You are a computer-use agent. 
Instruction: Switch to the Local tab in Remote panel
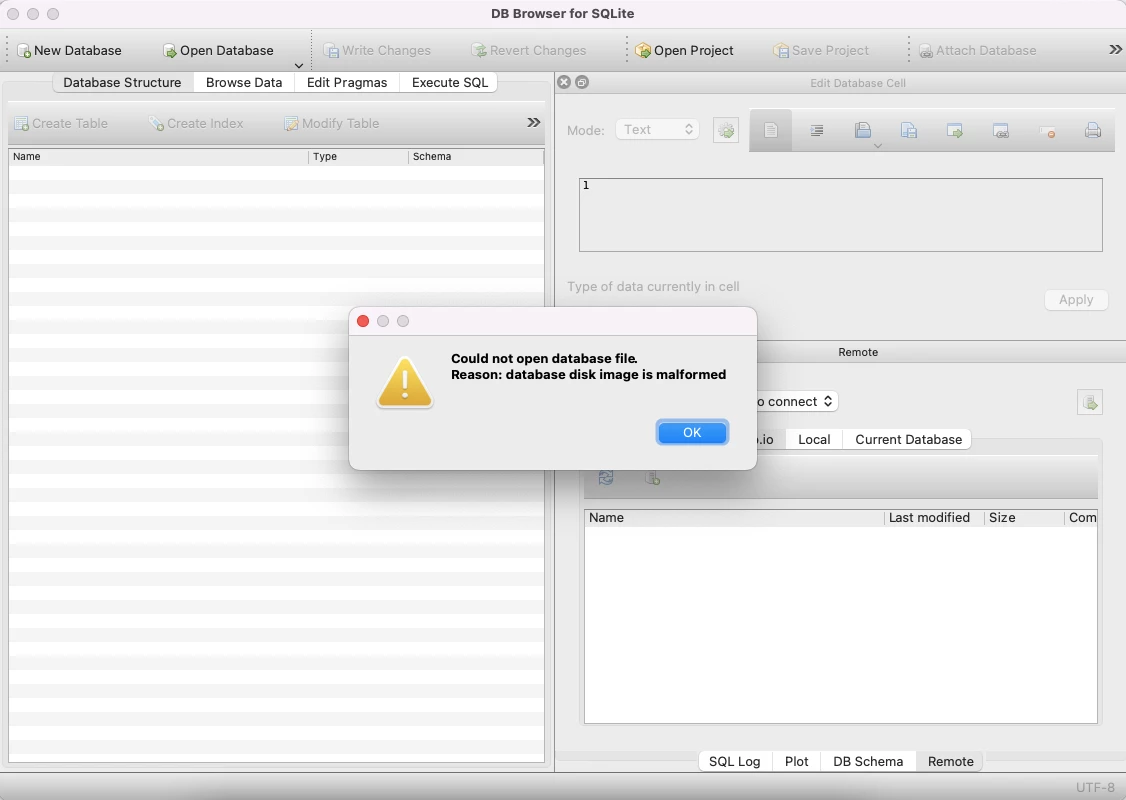coord(814,439)
